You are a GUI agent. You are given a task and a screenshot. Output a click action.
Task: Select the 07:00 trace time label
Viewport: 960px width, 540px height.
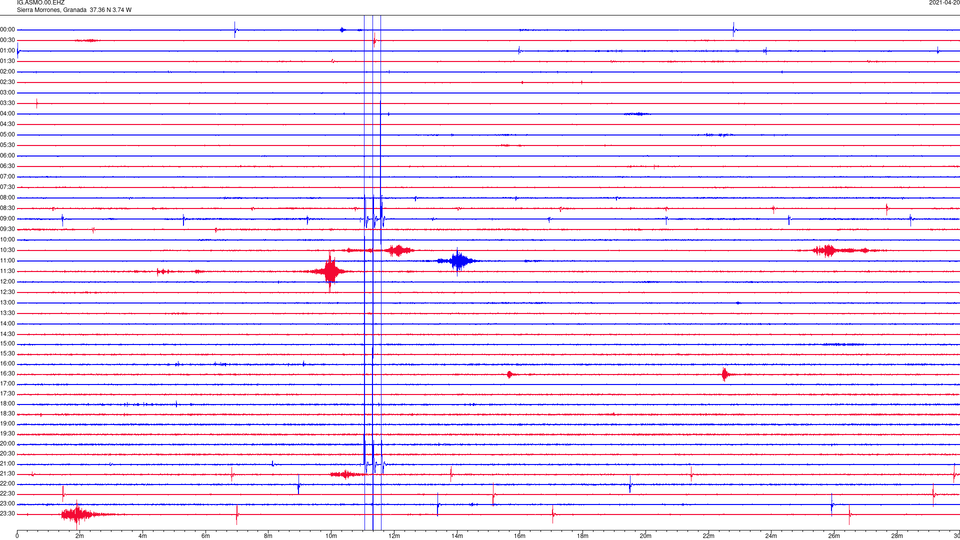[7, 176]
